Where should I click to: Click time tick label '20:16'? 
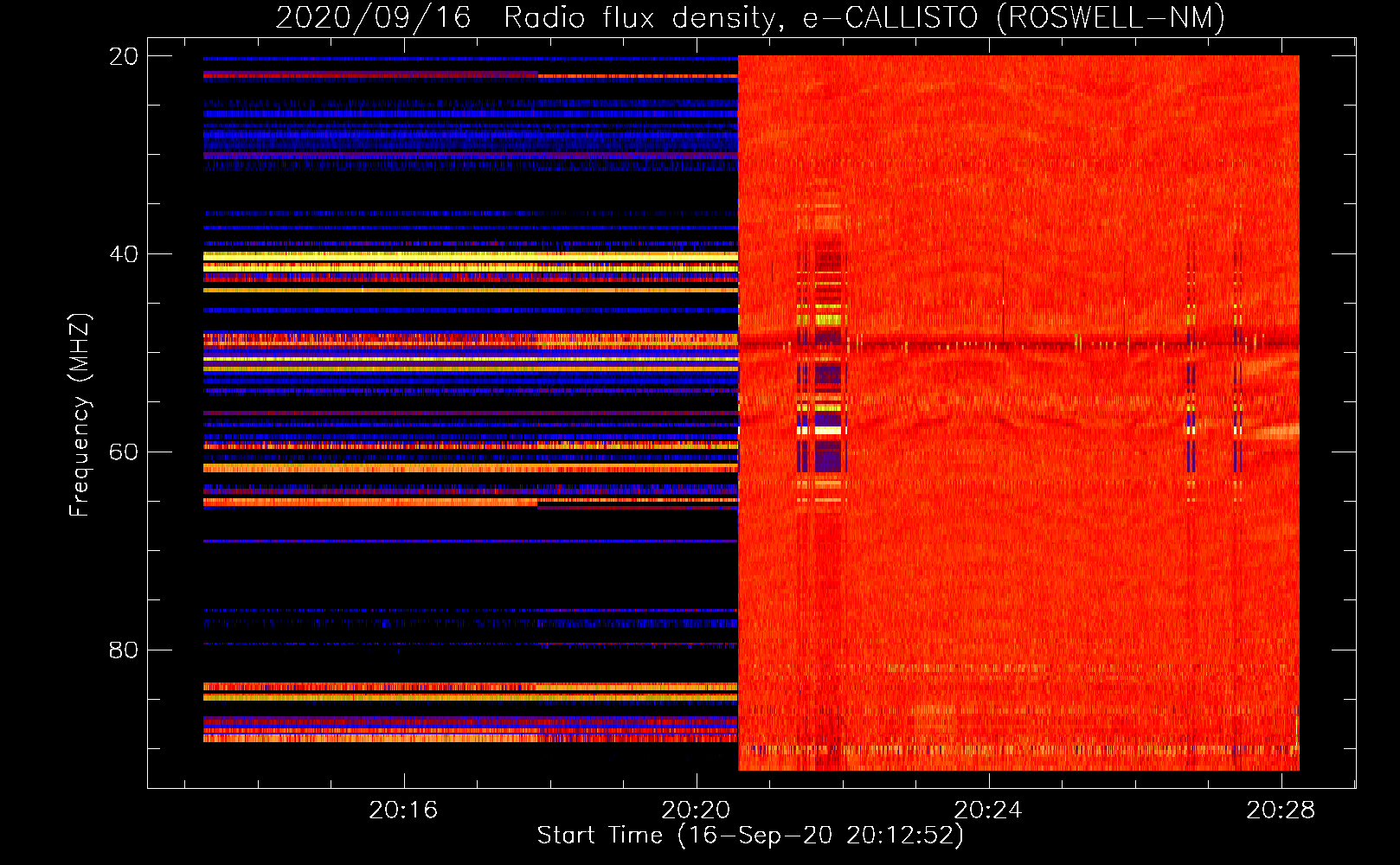(403, 810)
